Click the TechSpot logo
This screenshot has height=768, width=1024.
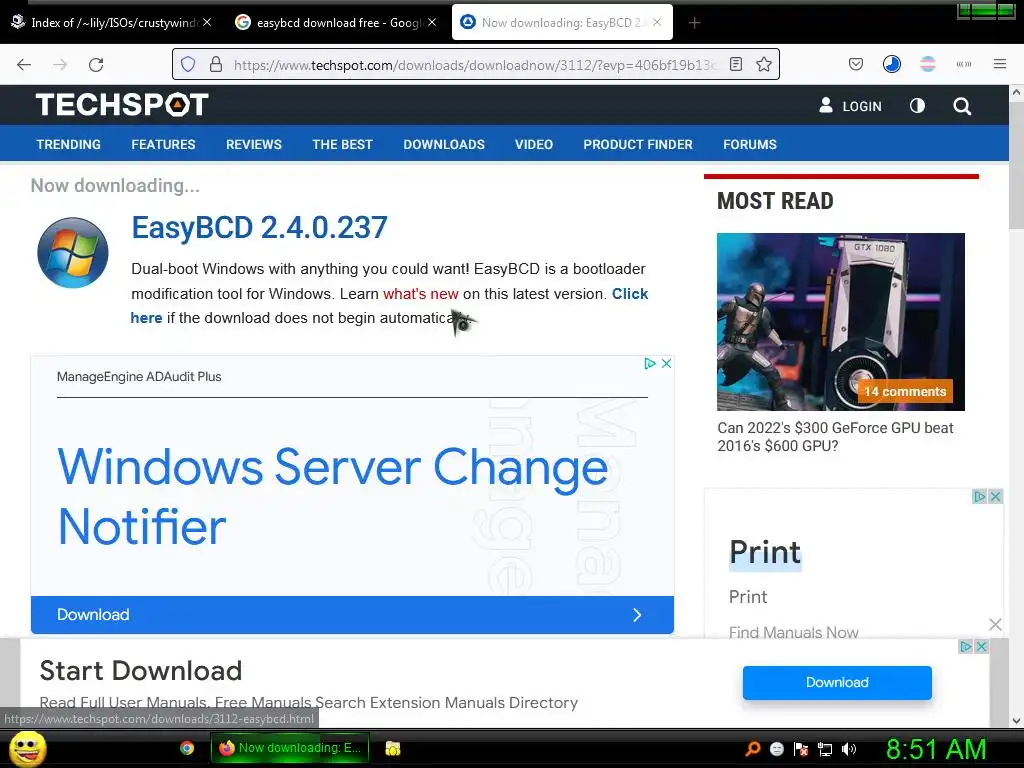click(x=122, y=104)
